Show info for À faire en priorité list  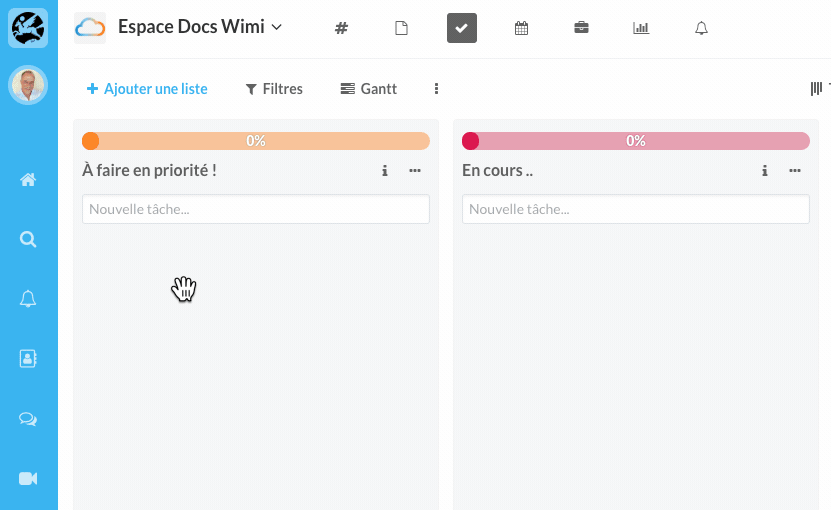pos(385,171)
